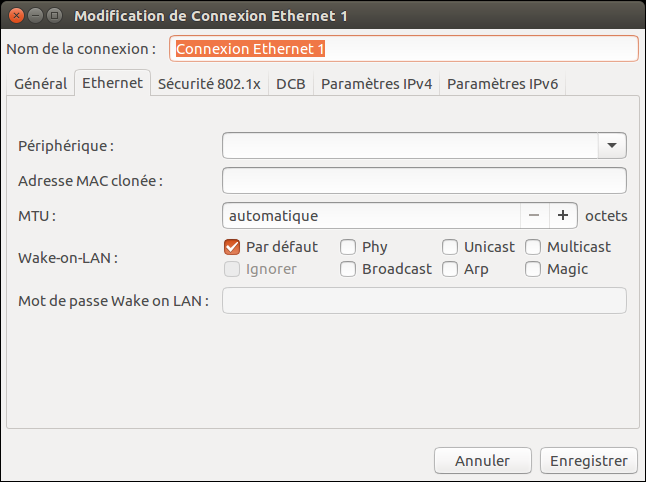Viewport: 646px width, 482px height.
Task: Toggle the Unicast checkbox
Action: click(450, 247)
